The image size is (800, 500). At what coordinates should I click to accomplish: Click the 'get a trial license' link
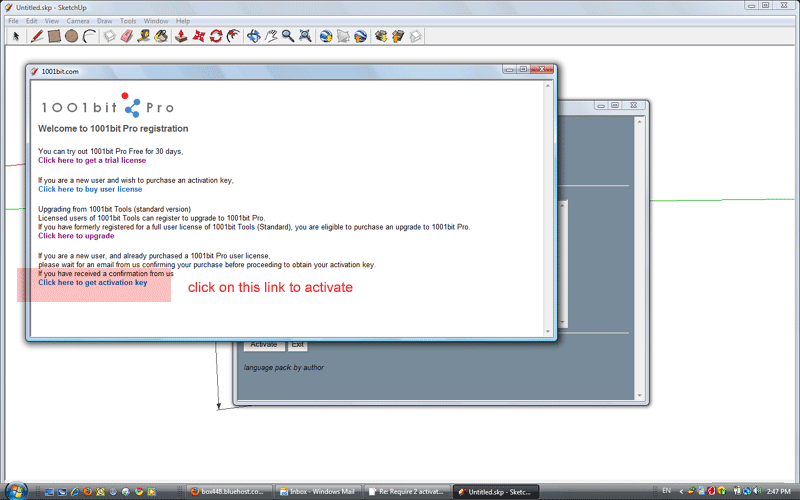coord(92,160)
